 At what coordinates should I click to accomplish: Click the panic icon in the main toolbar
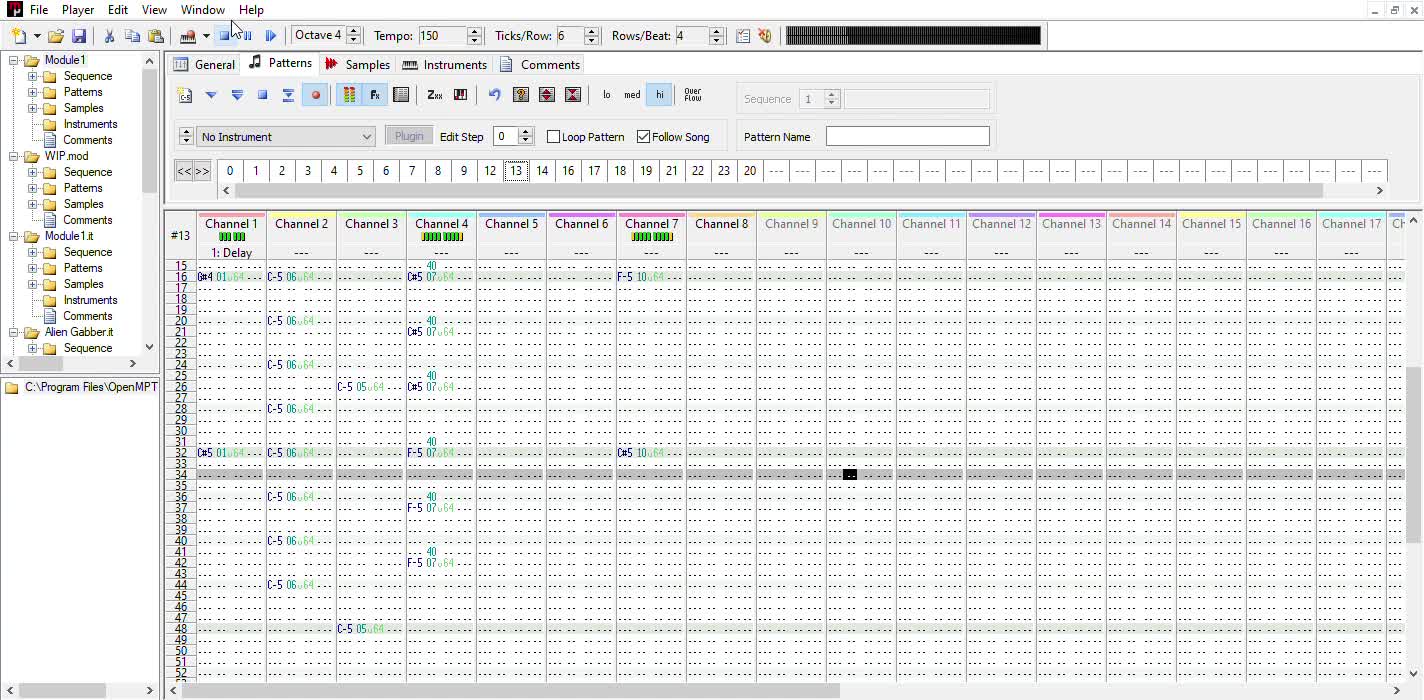pyautogui.click(x=765, y=36)
